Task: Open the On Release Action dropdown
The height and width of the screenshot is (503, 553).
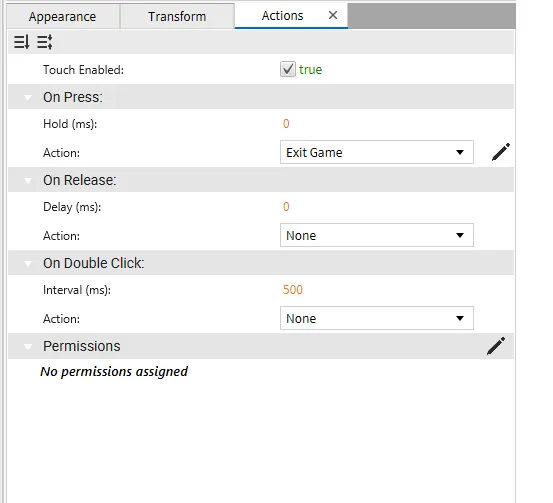Action: (x=377, y=235)
